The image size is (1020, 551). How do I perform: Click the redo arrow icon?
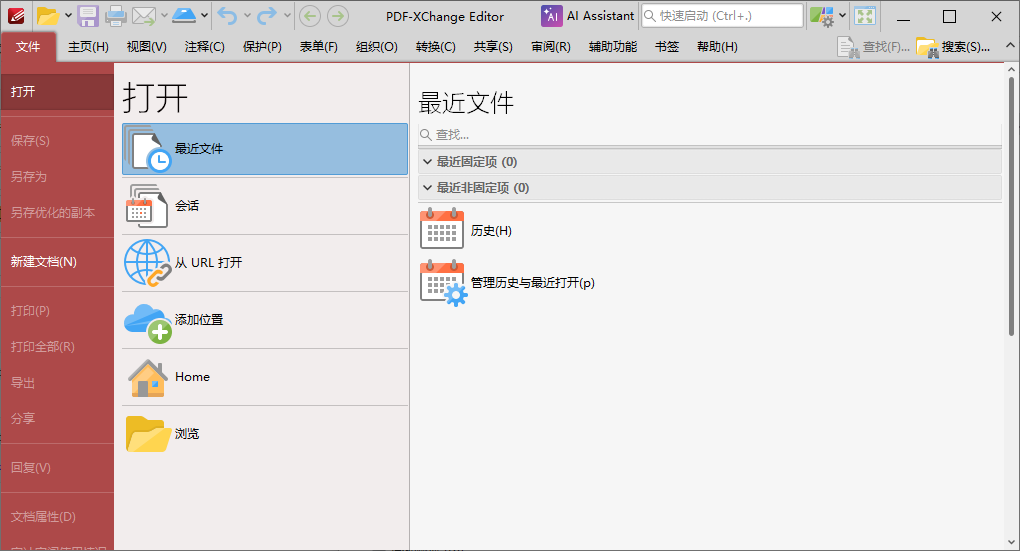coord(267,16)
